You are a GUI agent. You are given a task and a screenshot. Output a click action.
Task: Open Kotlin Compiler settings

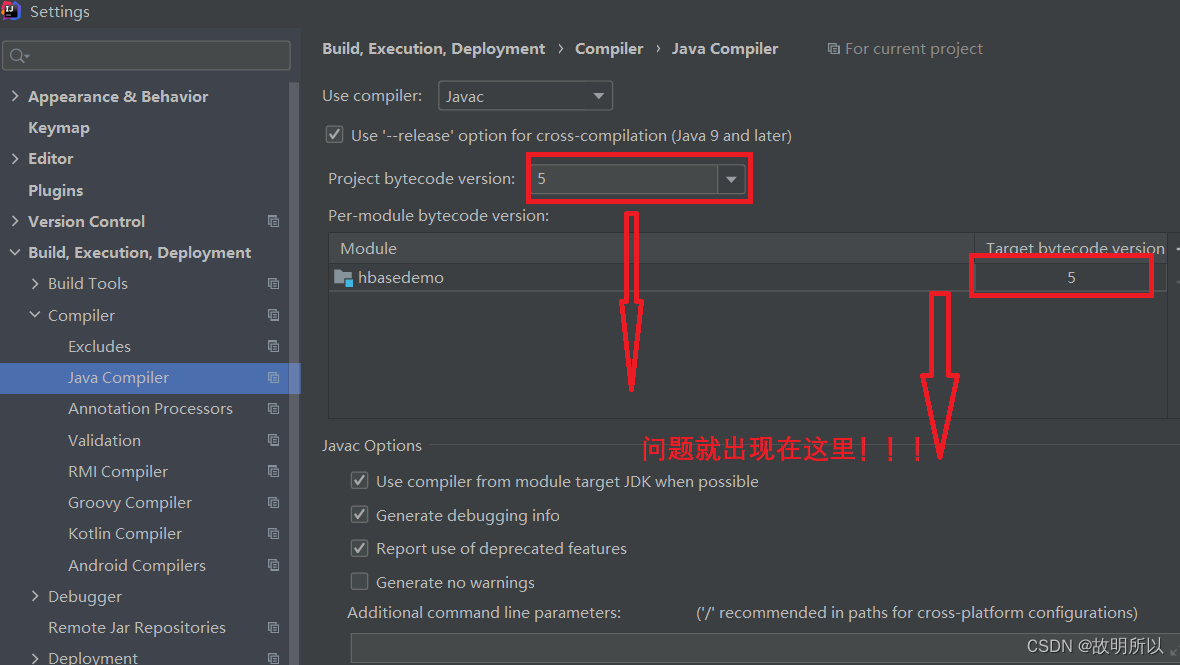[125, 533]
